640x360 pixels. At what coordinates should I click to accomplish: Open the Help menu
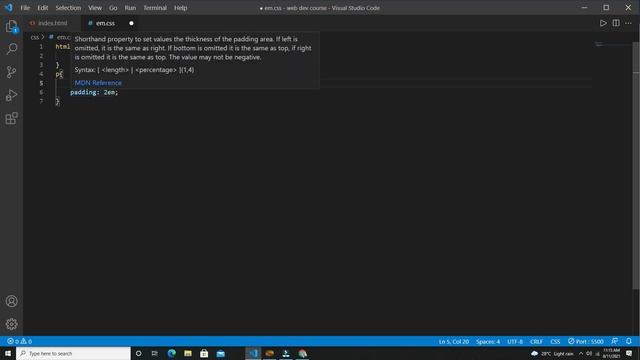(x=180, y=8)
